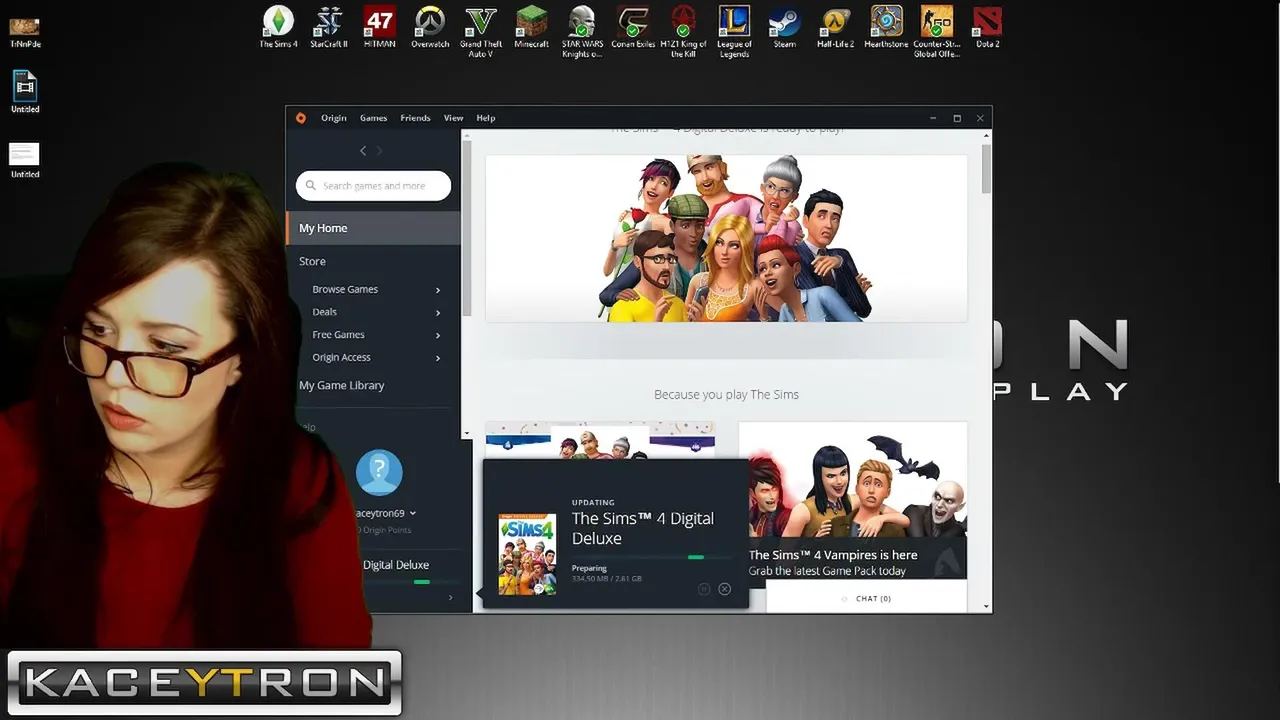The height and width of the screenshot is (720, 1280).
Task: Open the HITMAN desktop shortcut
Action: [x=380, y=27]
